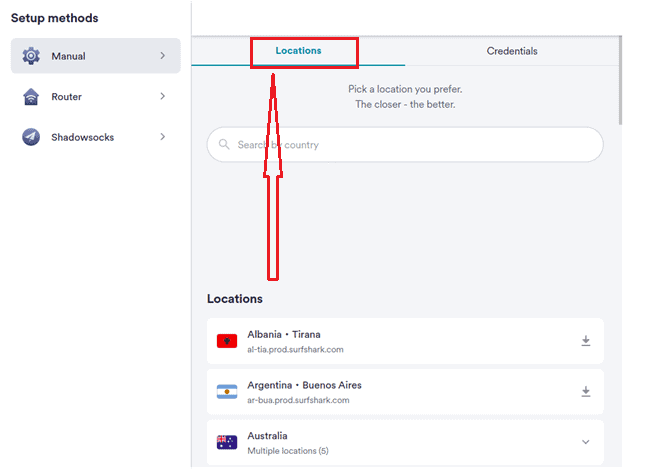The image size is (658, 469).
Task: Download the Albania Tirana configuration
Action: 586,341
